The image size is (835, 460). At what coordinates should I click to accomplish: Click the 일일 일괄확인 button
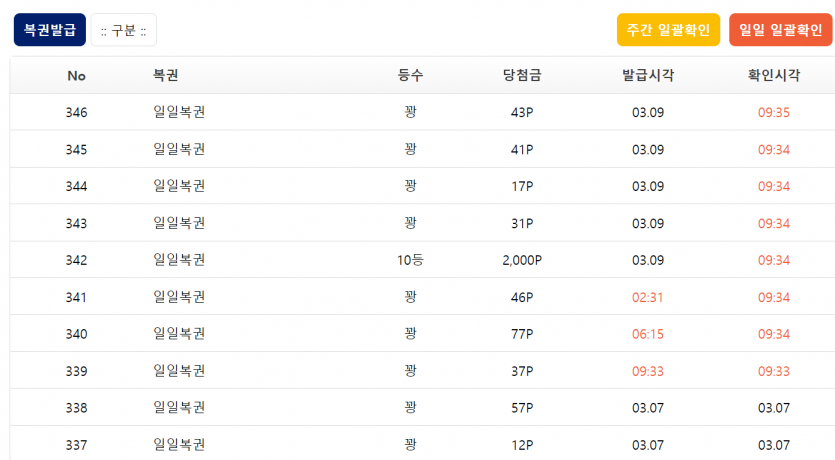781,30
